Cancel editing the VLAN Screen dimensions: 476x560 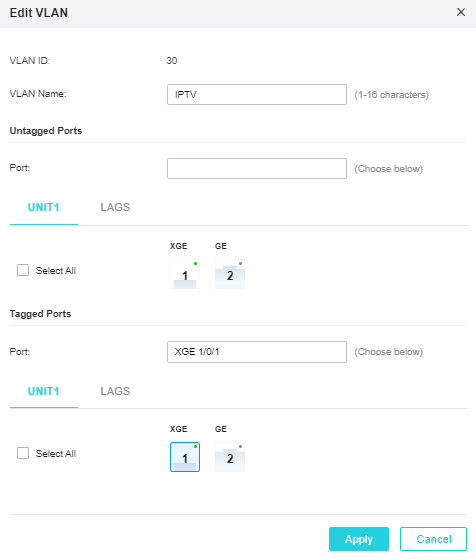click(434, 539)
